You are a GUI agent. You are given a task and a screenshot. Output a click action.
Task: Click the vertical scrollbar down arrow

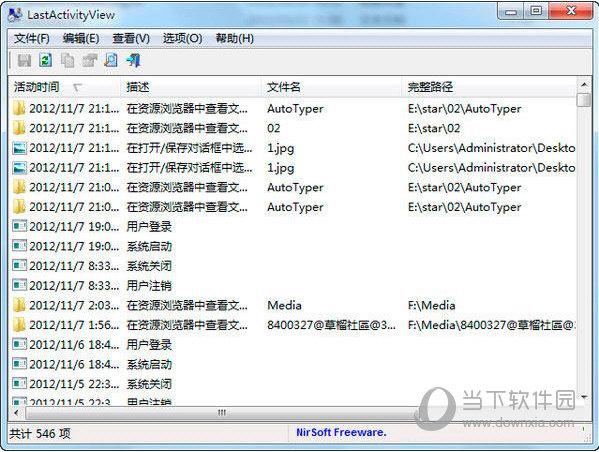pyautogui.click(x=584, y=398)
